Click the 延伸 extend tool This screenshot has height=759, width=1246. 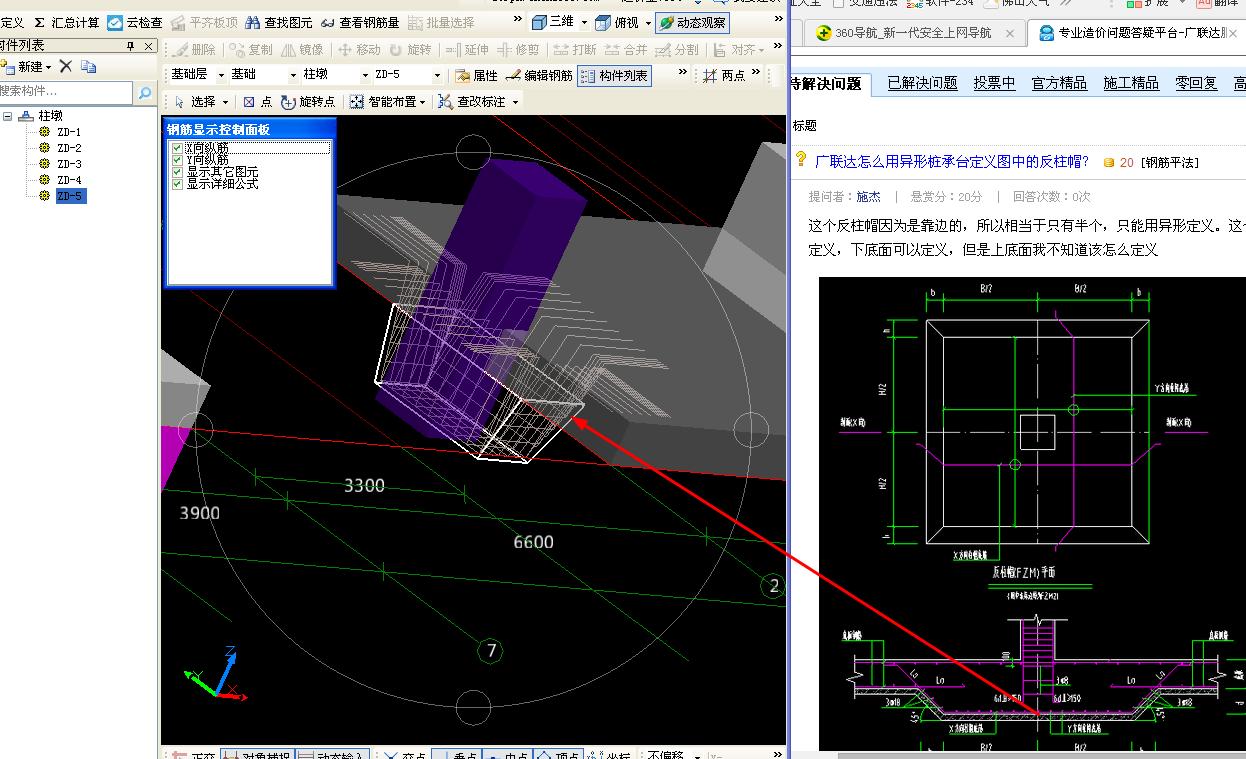pos(467,49)
